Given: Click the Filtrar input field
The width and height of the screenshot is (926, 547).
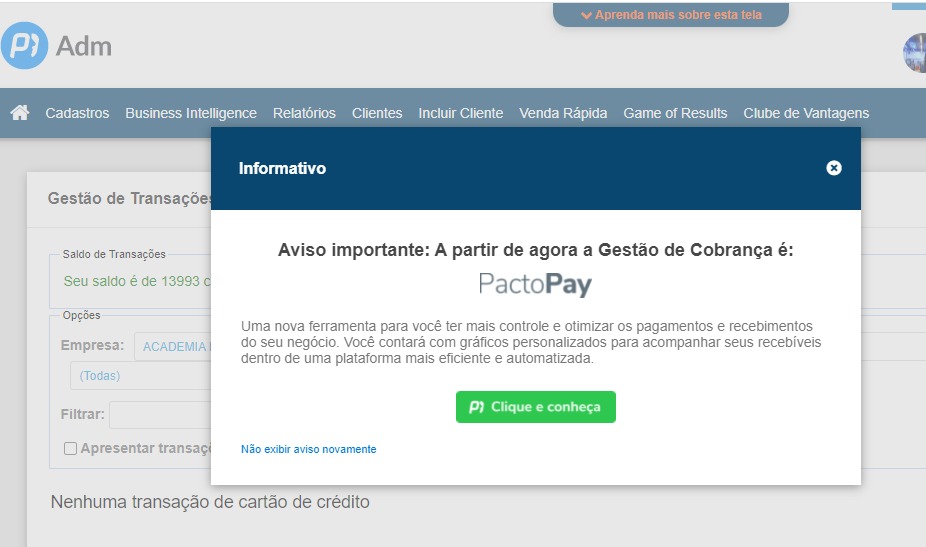Looking at the screenshot, I should pyautogui.click(x=160, y=414).
